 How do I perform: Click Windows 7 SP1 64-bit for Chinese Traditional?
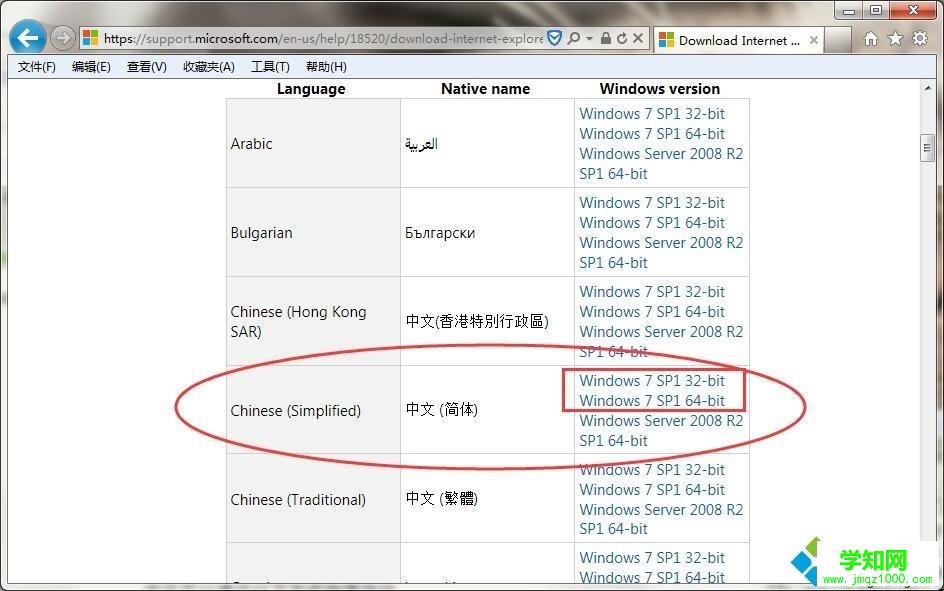[651, 490]
